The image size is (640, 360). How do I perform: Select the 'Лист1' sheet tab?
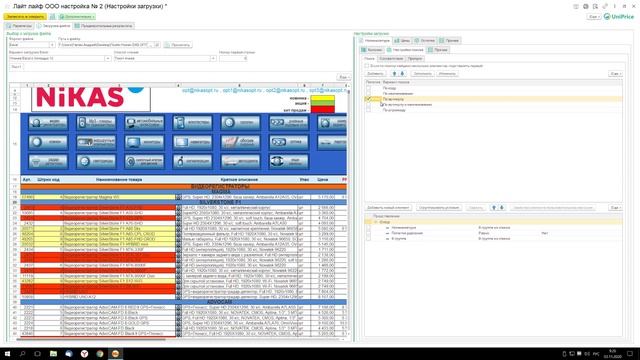click(x=16, y=67)
